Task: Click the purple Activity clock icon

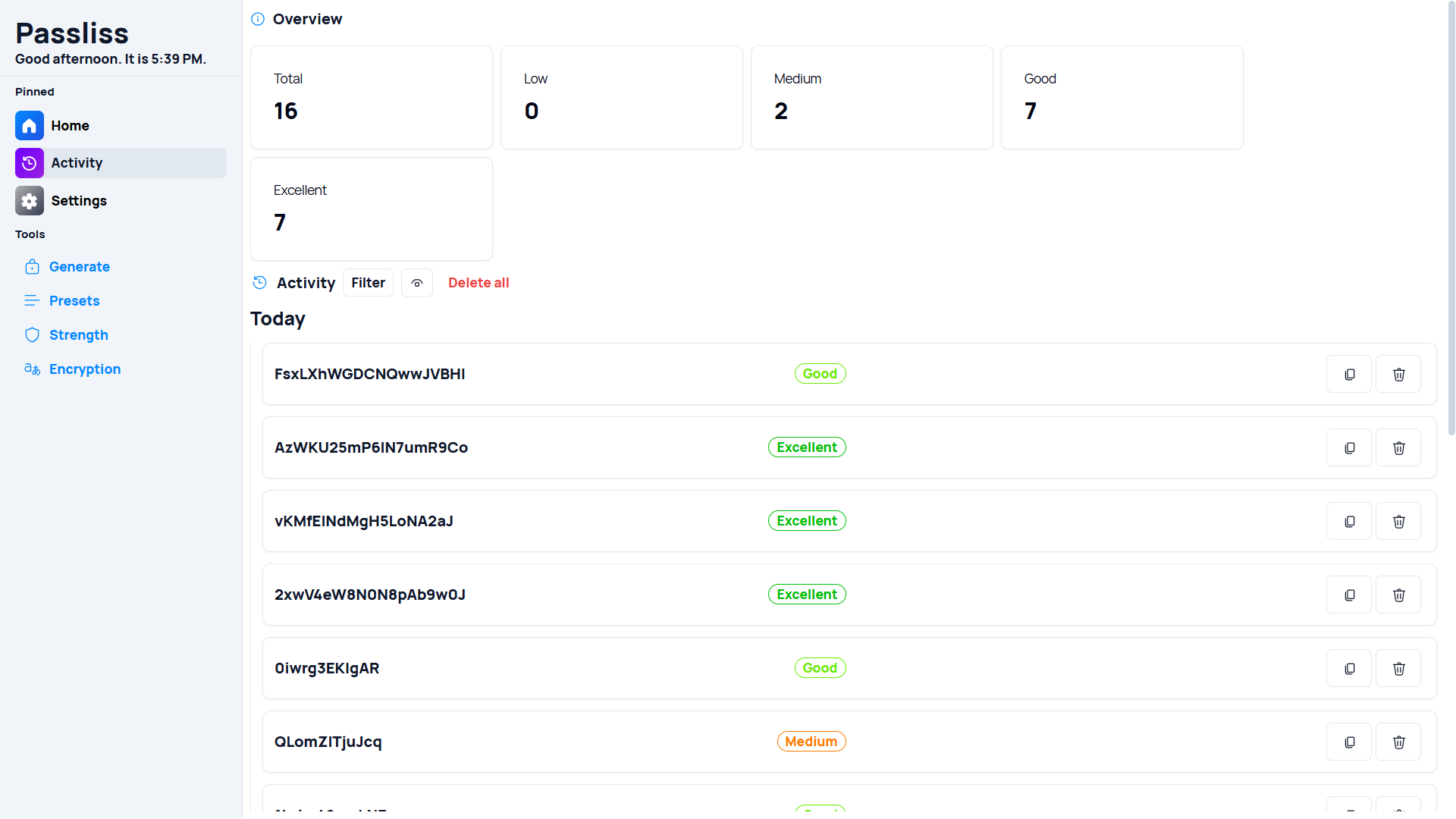Action: pyautogui.click(x=30, y=163)
